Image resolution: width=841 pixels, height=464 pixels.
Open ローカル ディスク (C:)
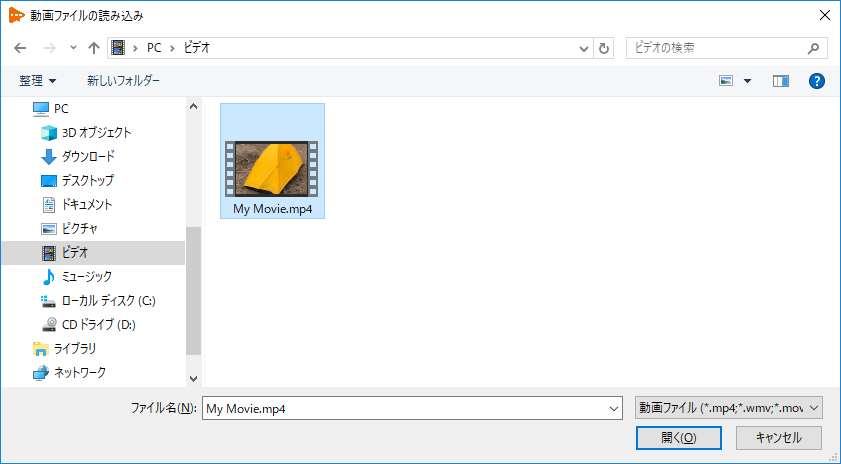pos(108,301)
